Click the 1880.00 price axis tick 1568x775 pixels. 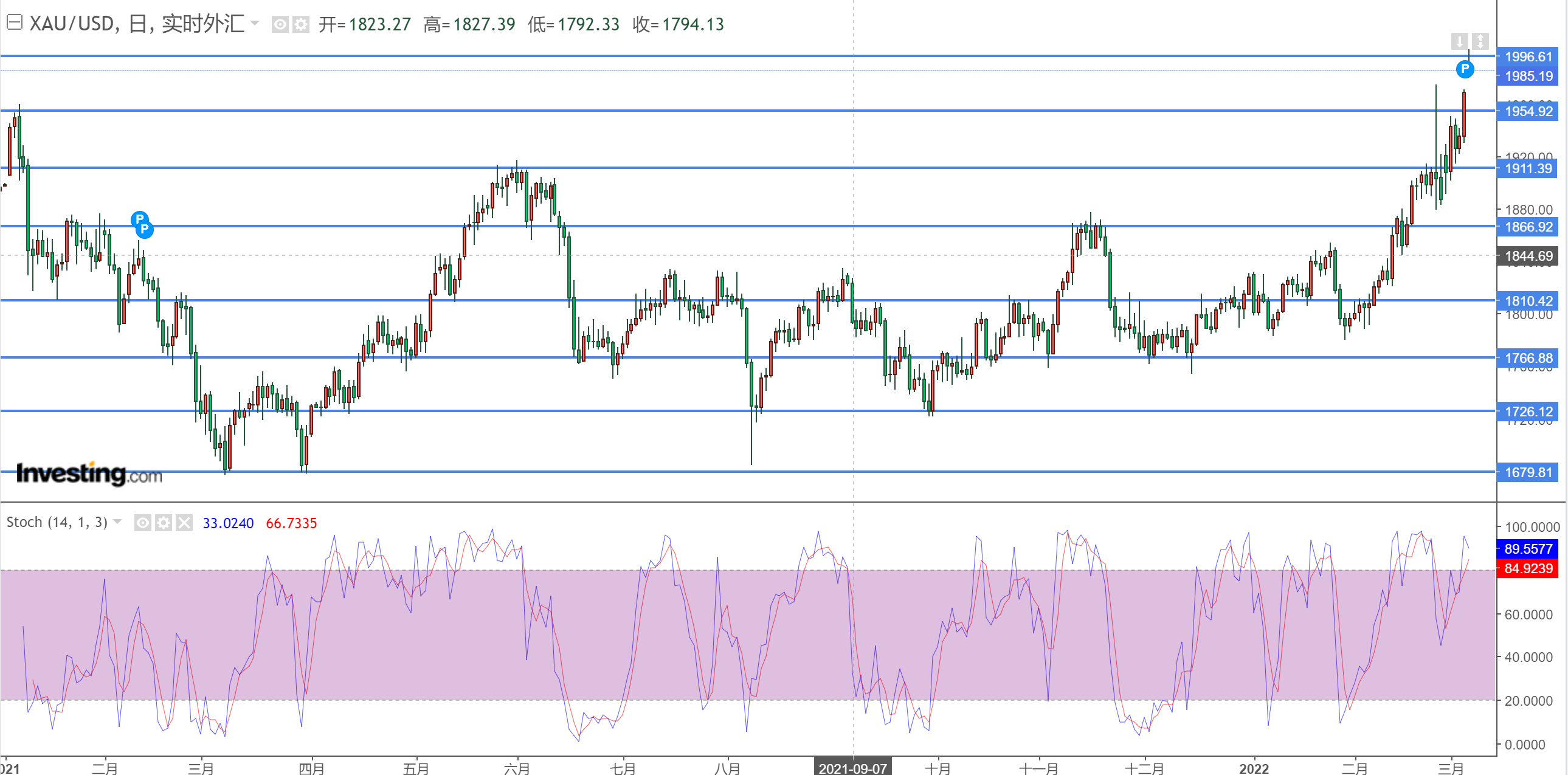click(x=1528, y=210)
